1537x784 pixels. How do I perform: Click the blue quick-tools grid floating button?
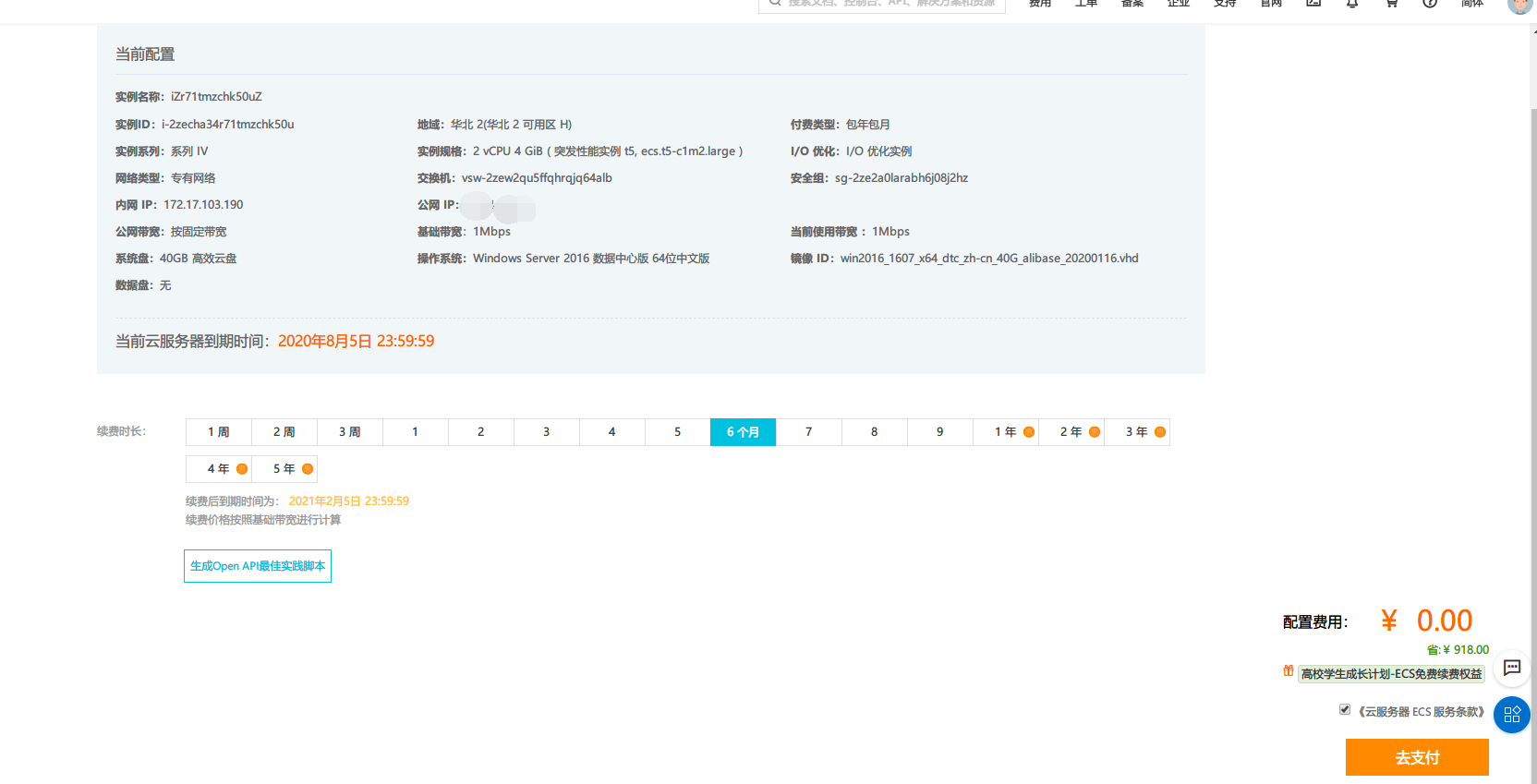(x=1512, y=715)
